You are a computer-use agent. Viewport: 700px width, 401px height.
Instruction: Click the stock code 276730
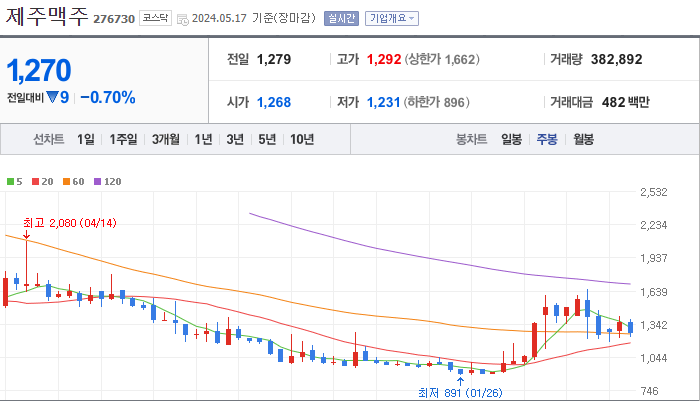click(x=114, y=19)
